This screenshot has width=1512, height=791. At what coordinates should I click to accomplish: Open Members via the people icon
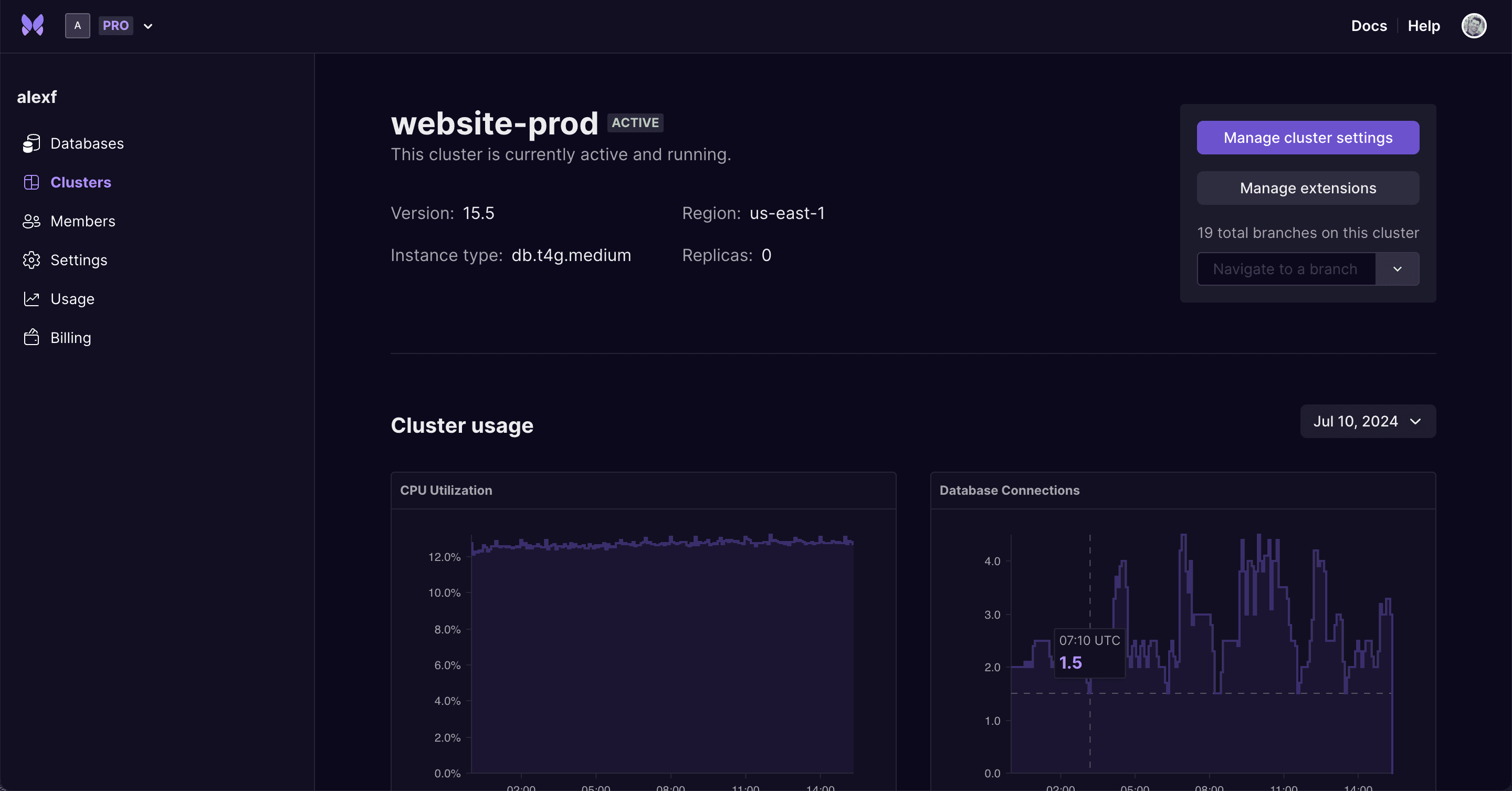[32, 221]
